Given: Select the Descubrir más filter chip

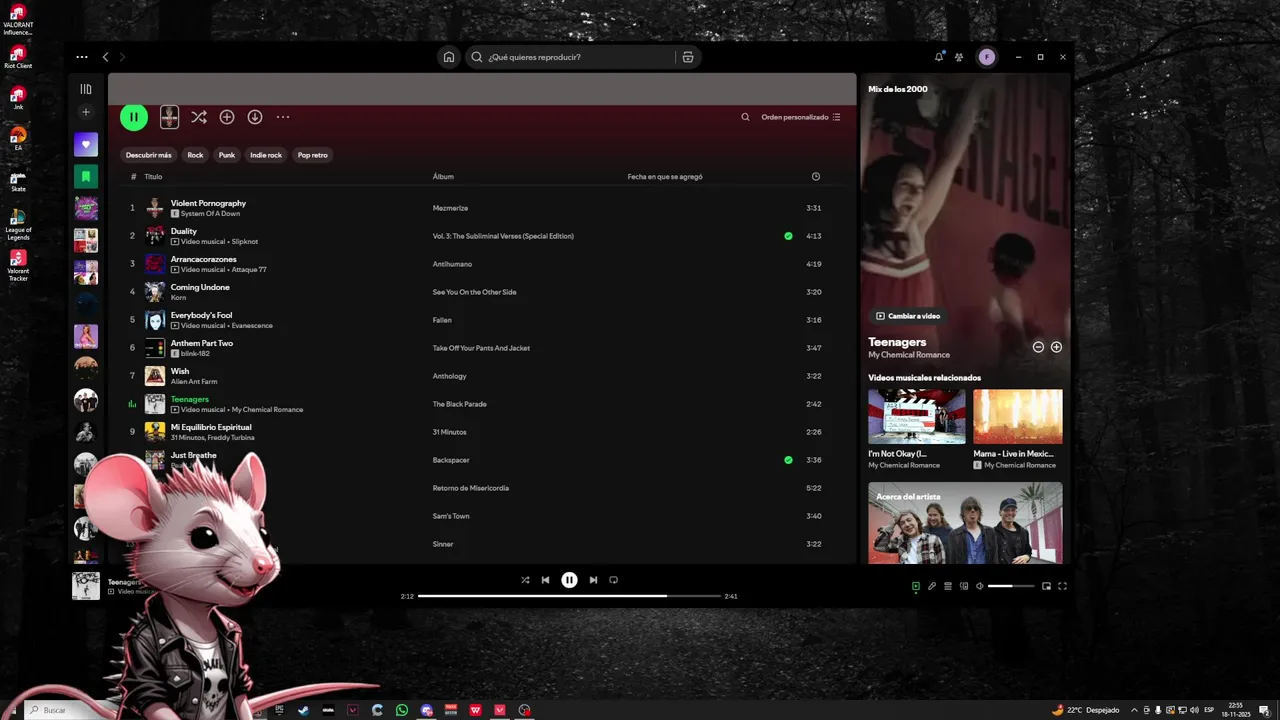Looking at the screenshot, I should pos(149,155).
